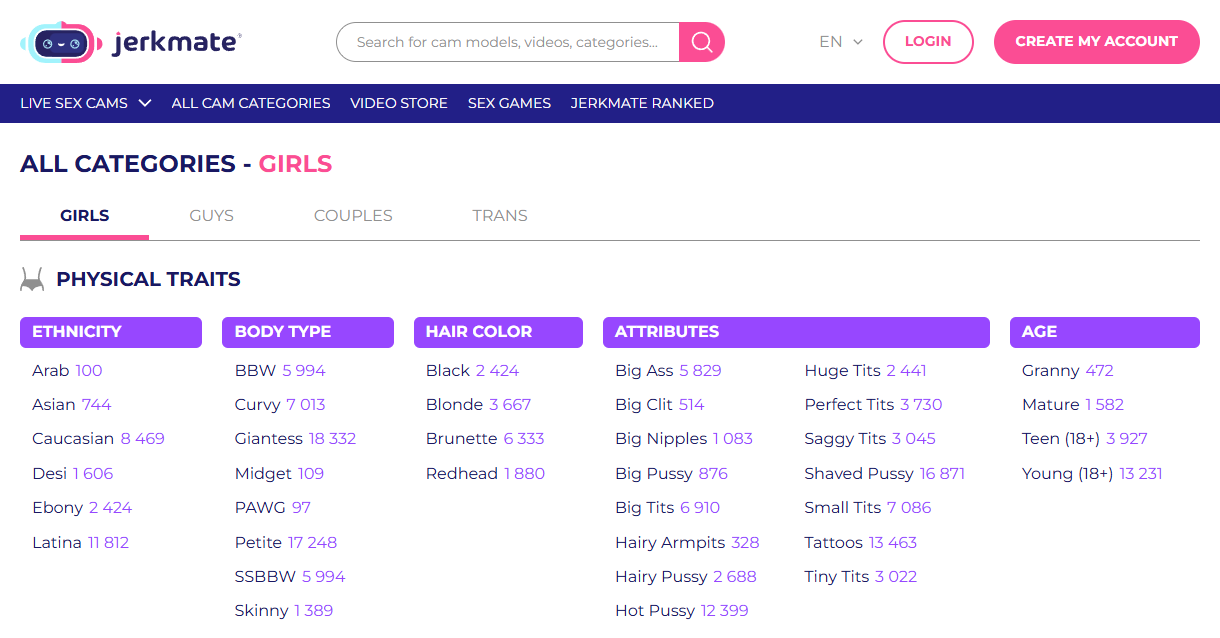Click the lingerie icon beside Physical Traits
The image size is (1220, 638).
pyautogui.click(x=32, y=280)
